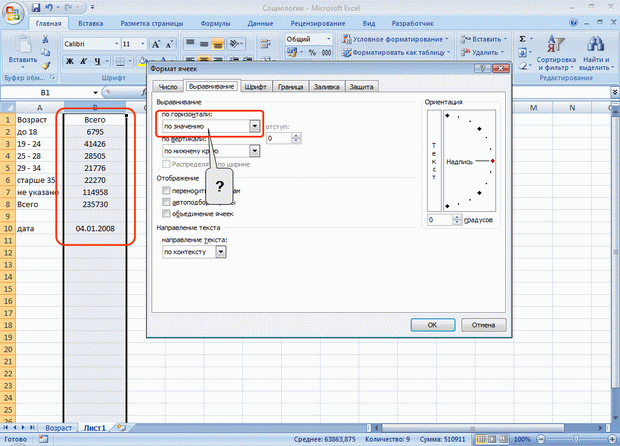Viewport: 620px width, 446px height.
Task: Click Надпись orientation dial
Action: pyautogui.click(x=470, y=161)
